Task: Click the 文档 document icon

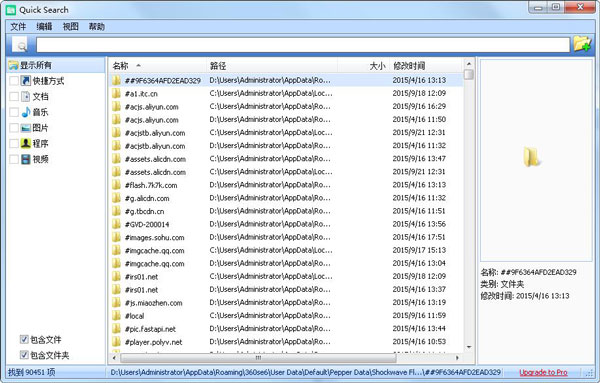Action: tap(26, 96)
